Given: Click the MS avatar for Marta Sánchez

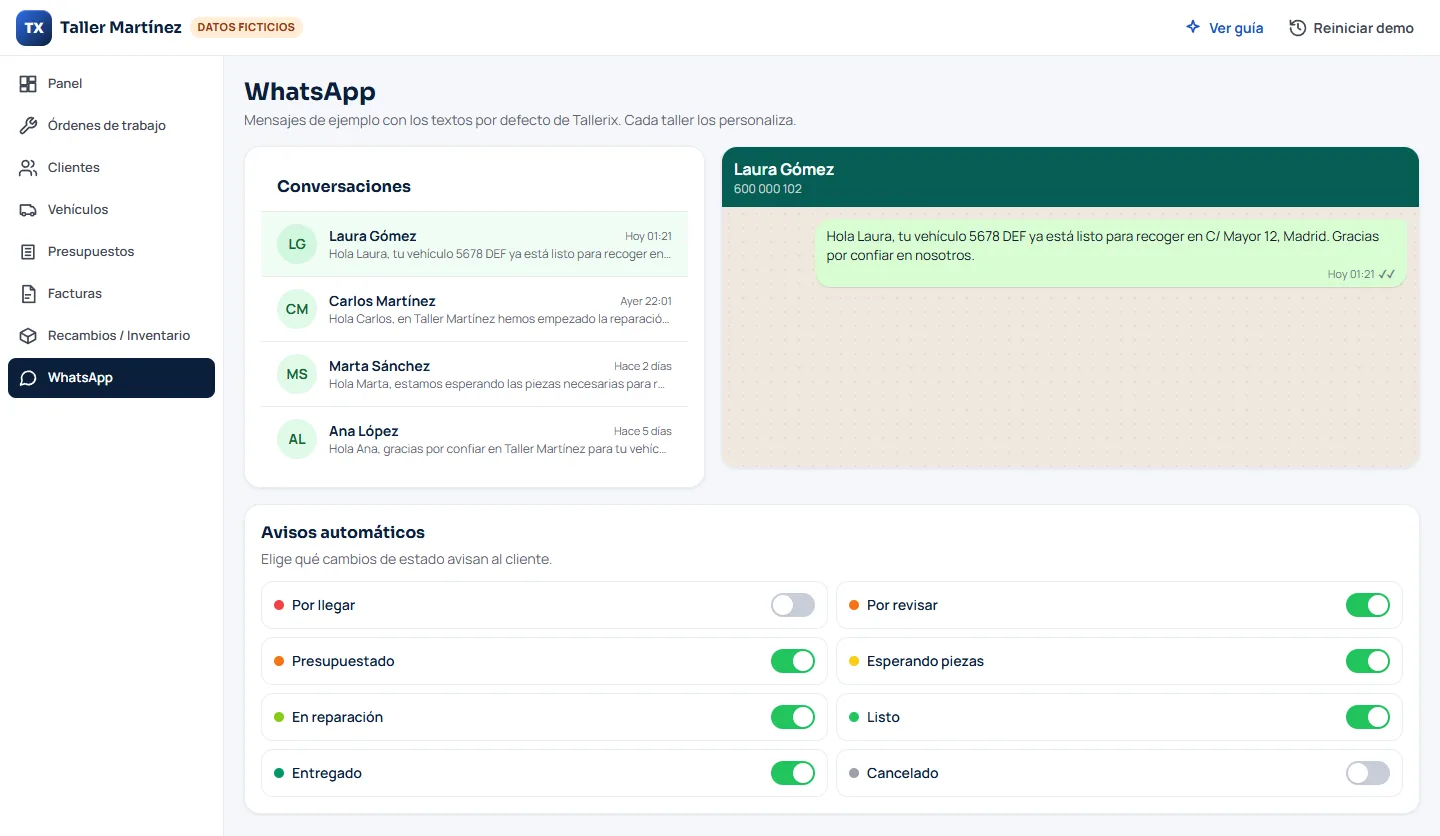Looking at the screenshot, I should (x=297, y=374).
